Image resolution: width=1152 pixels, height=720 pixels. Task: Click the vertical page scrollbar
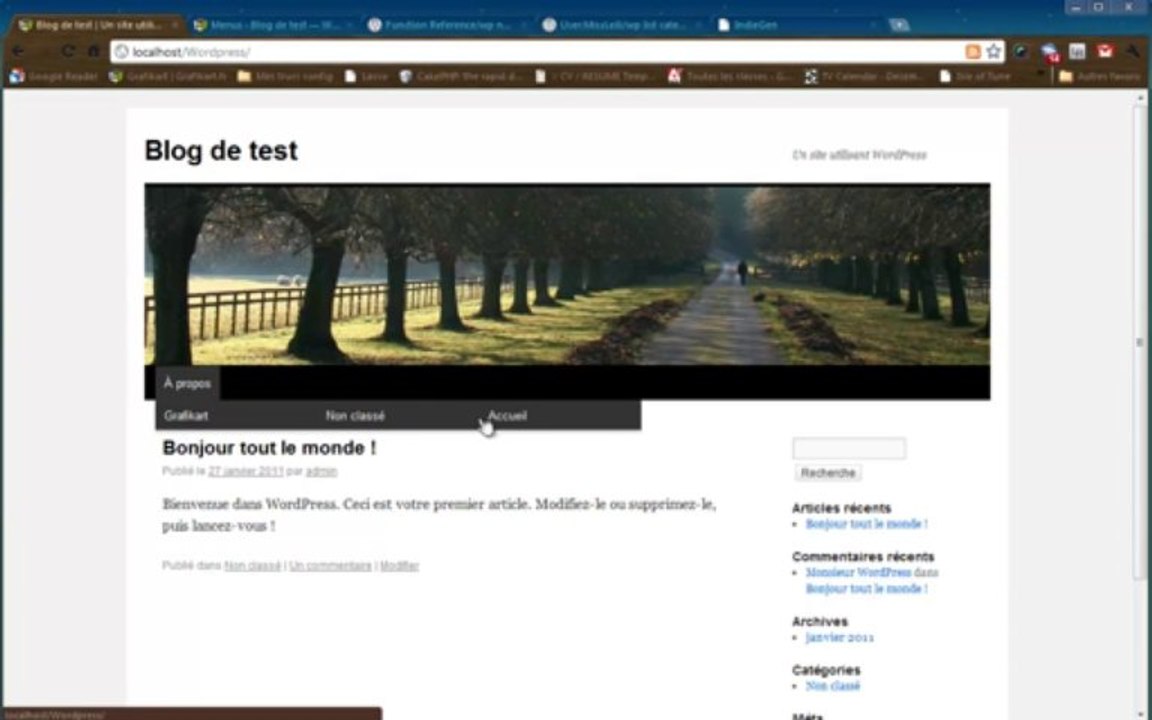pyautogui.click(x=1140, y=344)
